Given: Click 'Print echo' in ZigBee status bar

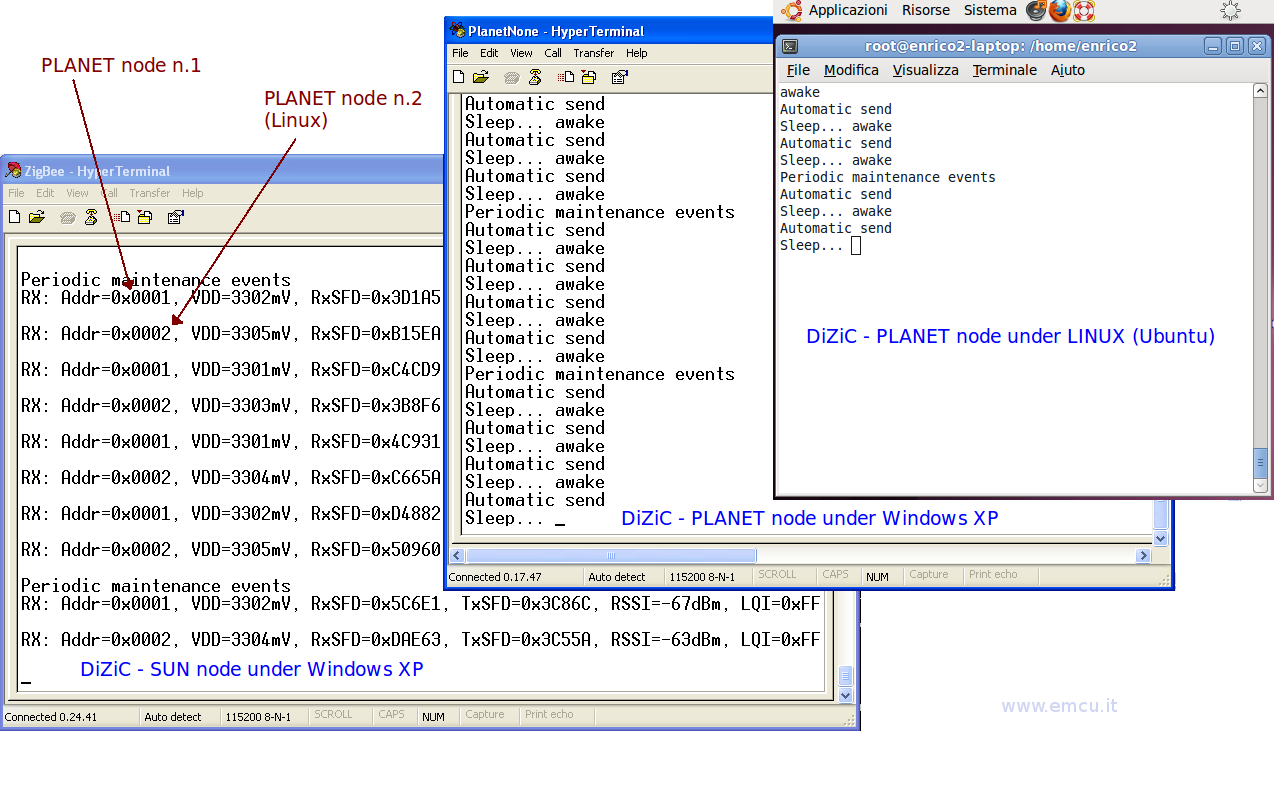Looking at the screenshot, I should (x=549, y=715).
